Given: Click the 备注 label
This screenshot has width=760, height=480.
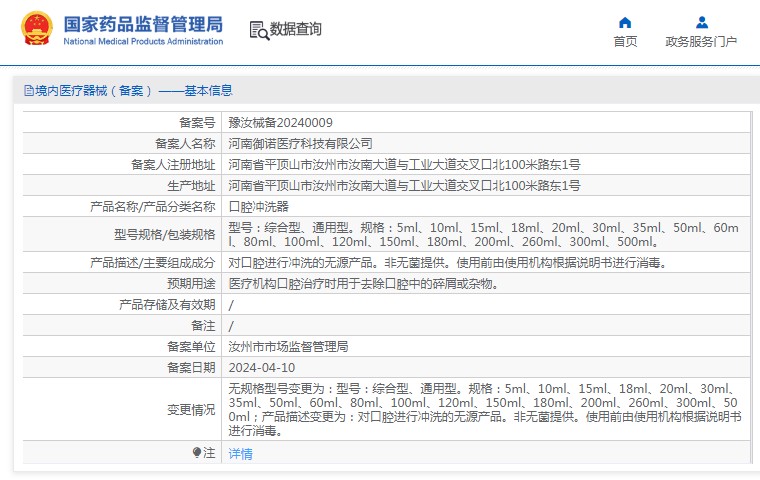Looking at the screenshot, I should point(203,326).
